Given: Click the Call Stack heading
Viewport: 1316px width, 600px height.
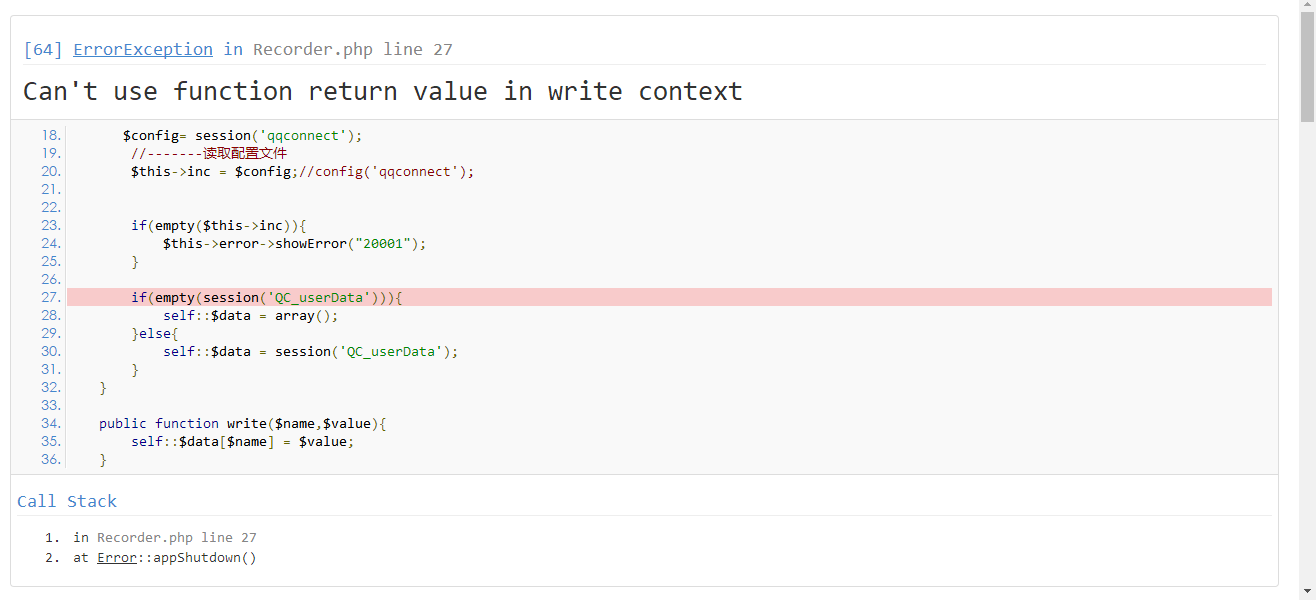Looking at the screenshot, I should (67, 501).
